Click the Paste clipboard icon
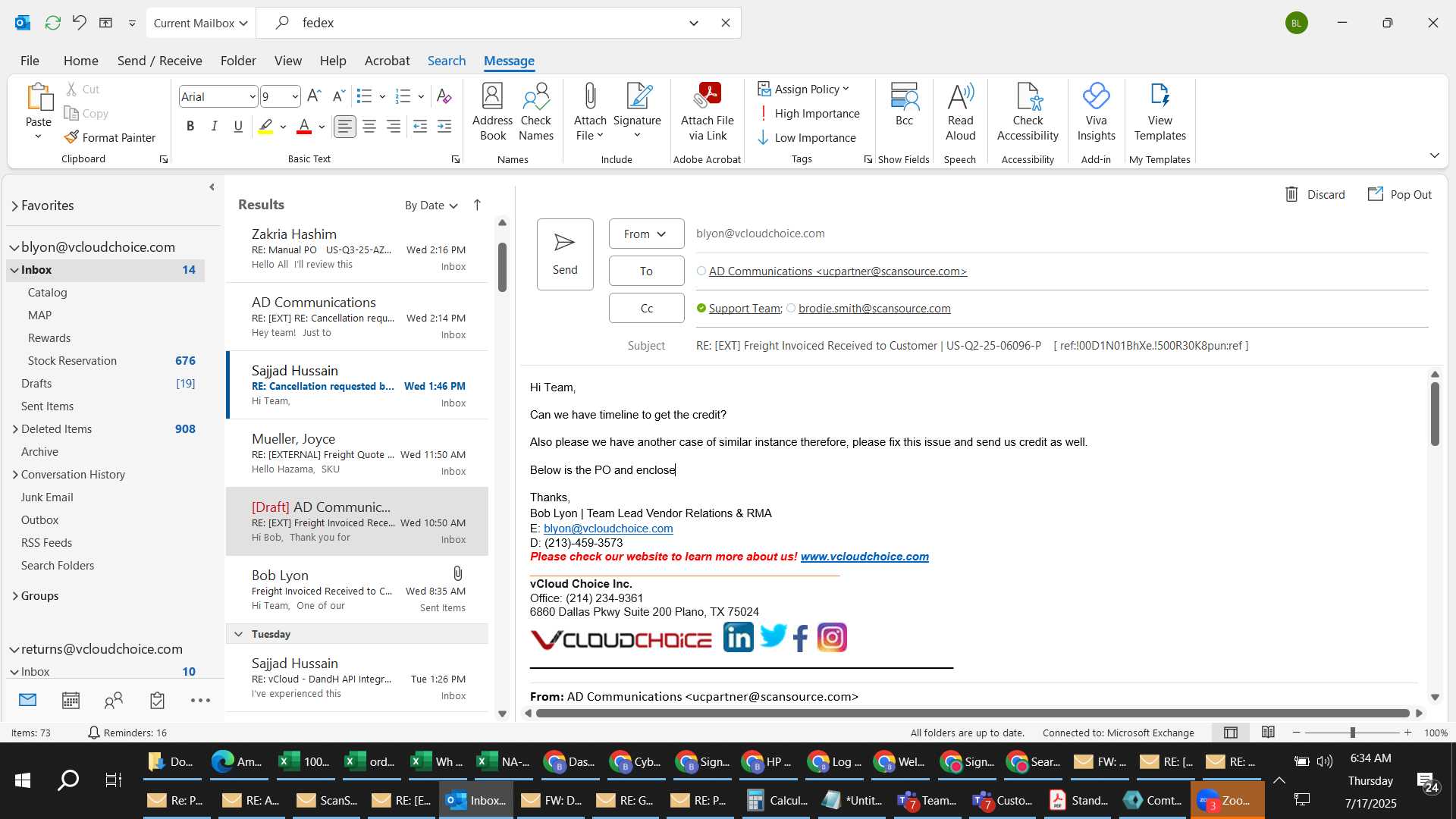This screenshot has width=1456, height=819. point(39,99)
